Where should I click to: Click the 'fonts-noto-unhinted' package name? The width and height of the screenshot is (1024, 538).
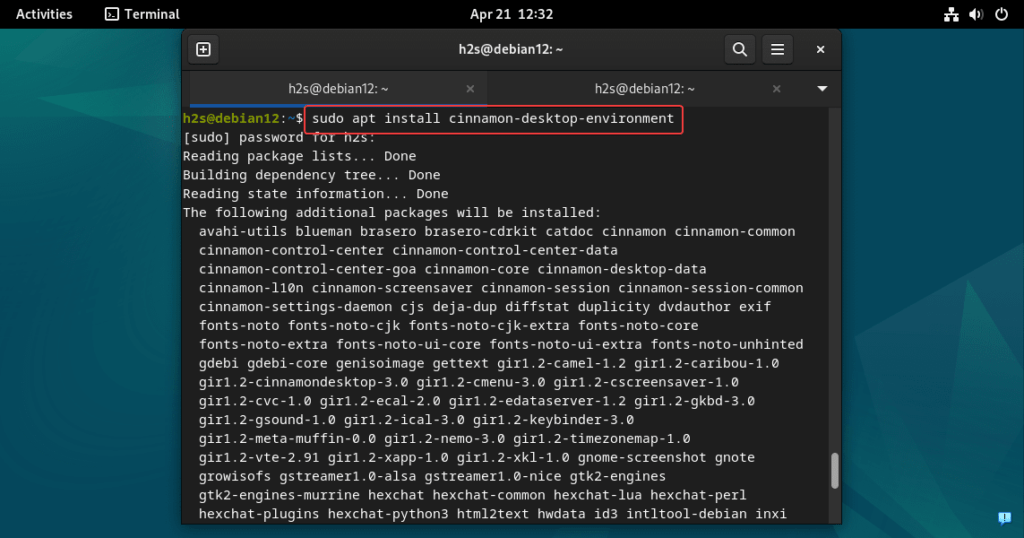pos(727,345)
